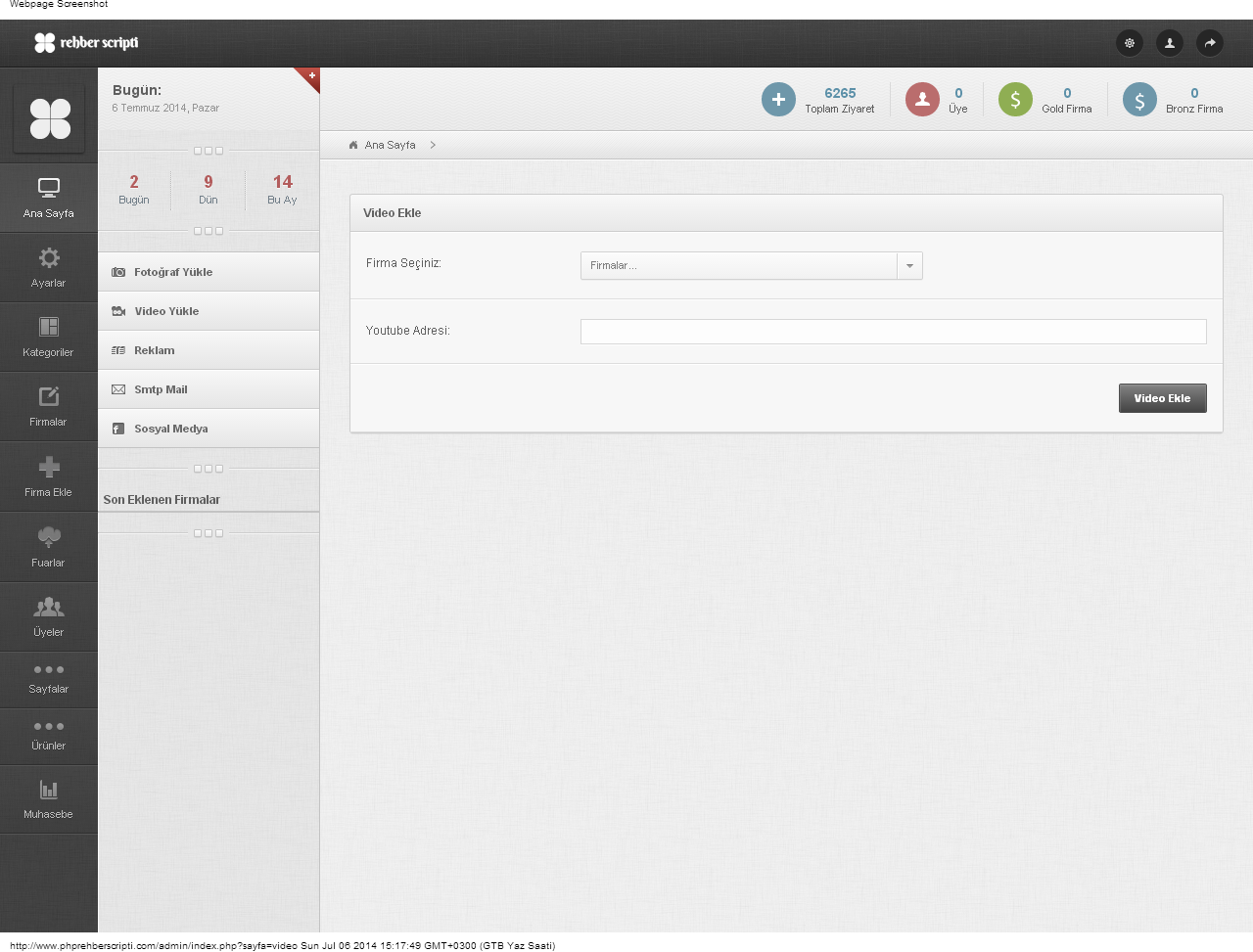
Task: Click the 6265 Toplam Ziyaret count
Action: click(840, 93)
